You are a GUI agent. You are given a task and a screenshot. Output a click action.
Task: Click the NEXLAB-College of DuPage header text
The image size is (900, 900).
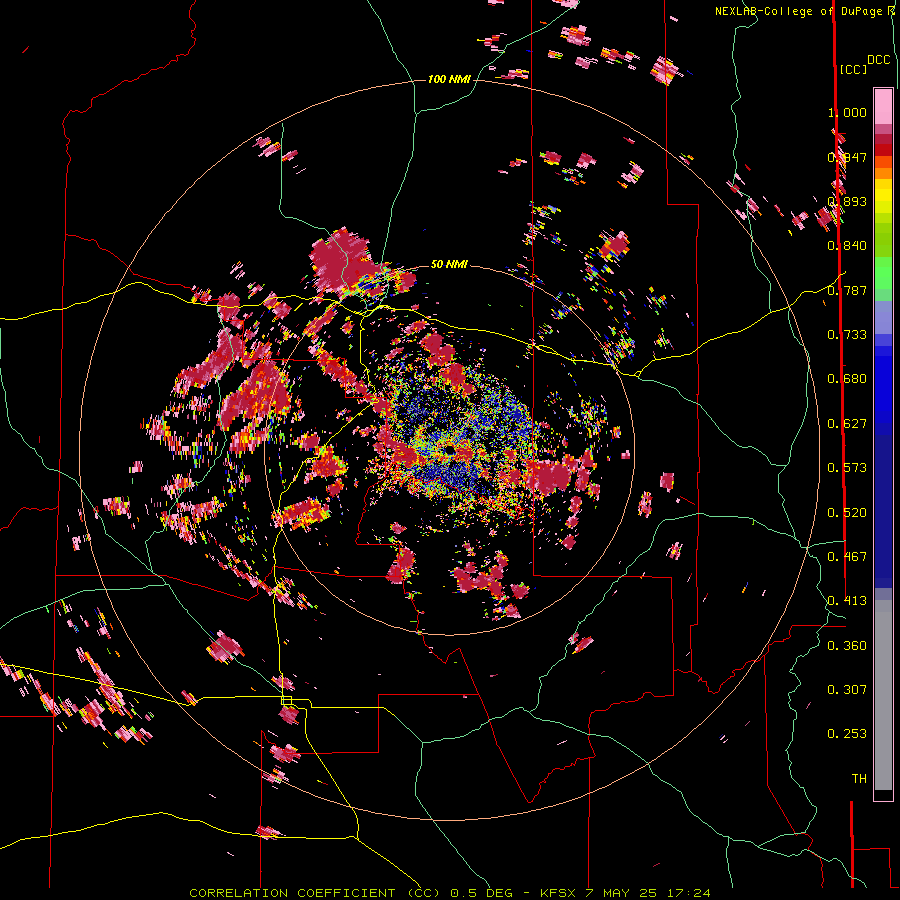click(800, 11)
